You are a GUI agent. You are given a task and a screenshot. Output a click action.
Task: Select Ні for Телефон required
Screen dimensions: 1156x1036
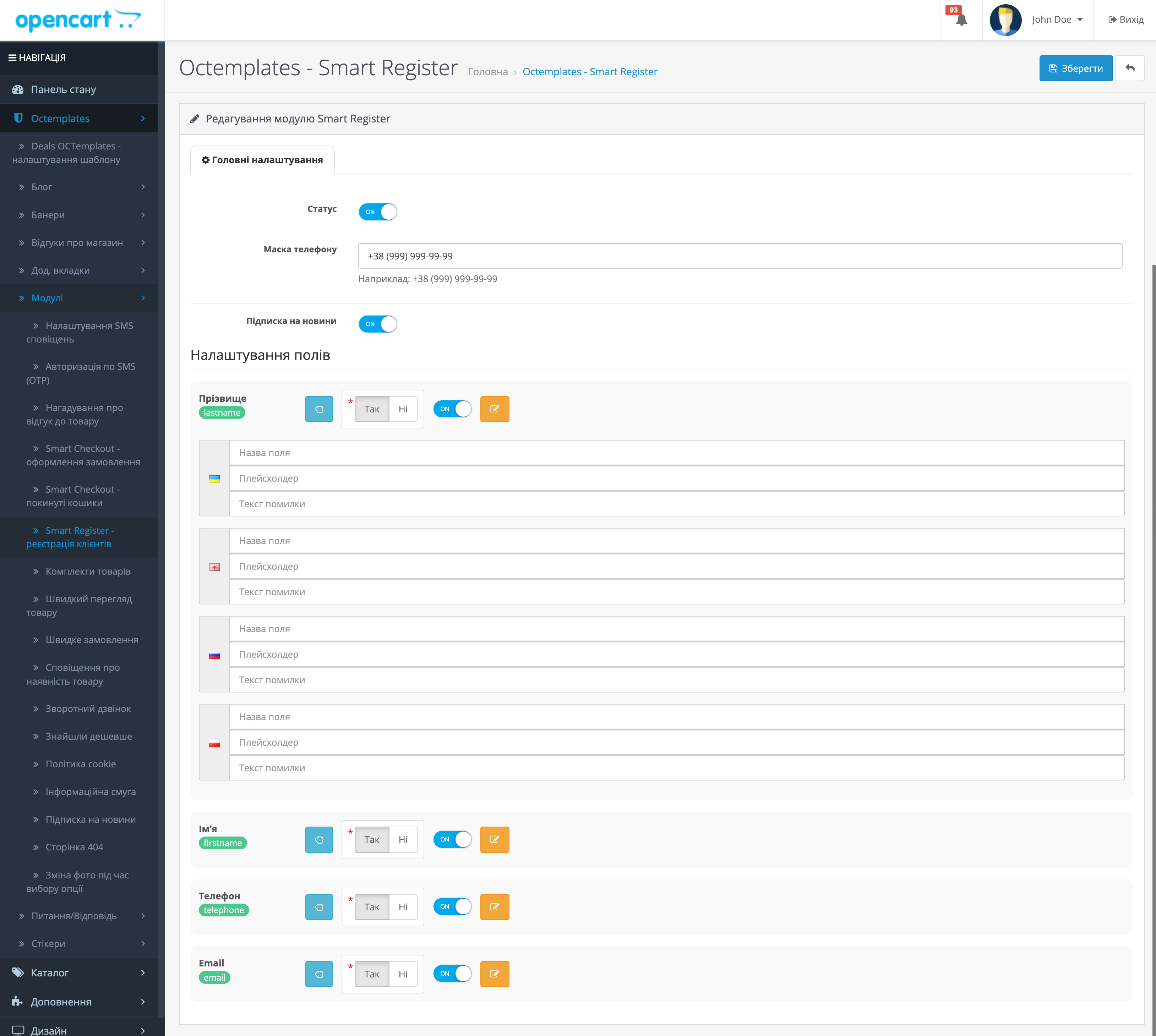pyautogui.click(x=403, y=907)
